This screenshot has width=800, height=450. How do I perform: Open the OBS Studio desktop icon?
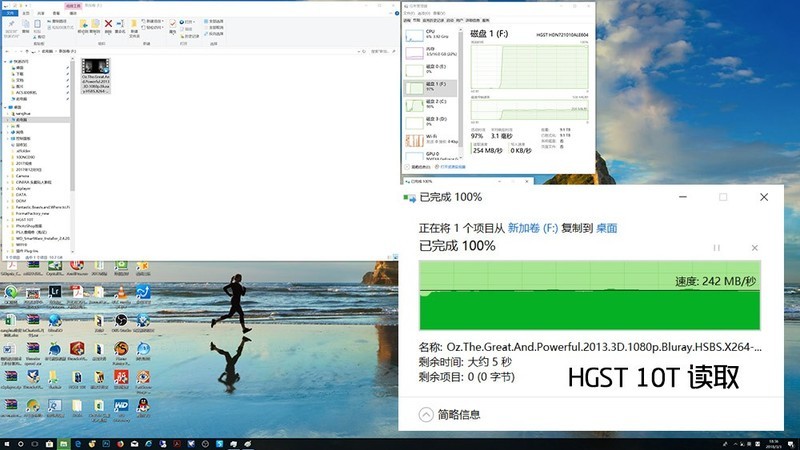(x=121, y=322)
